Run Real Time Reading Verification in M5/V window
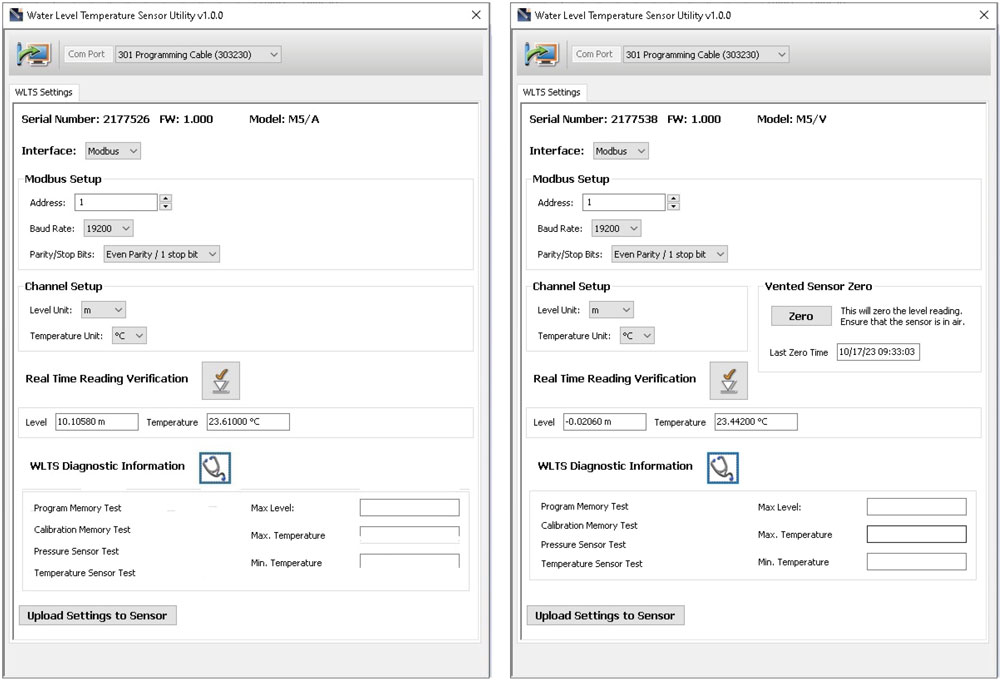This screenshot has width=1000, height=680. pyautogui.click(x=728, y=381)
